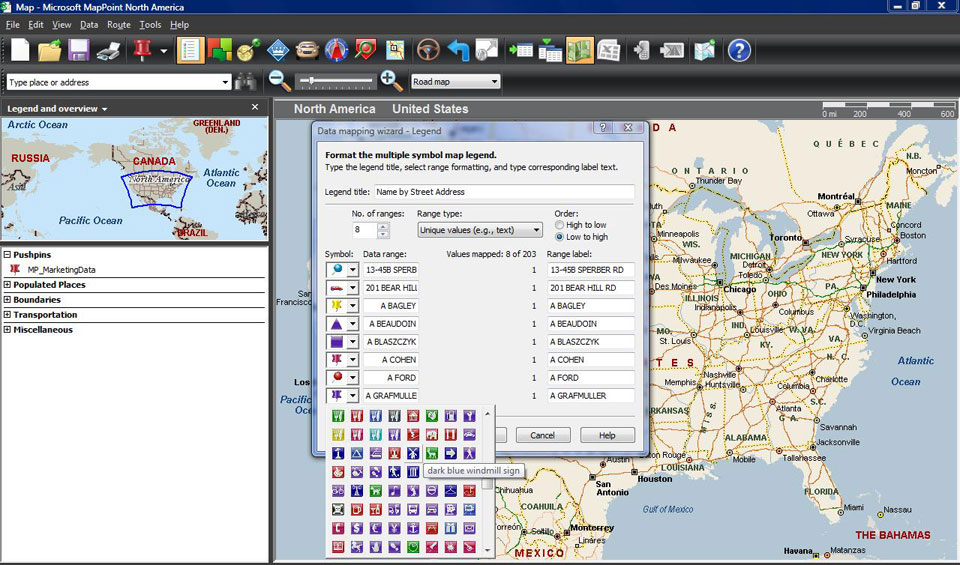960x565 pixels.
Task: Click the blue back arrow icon
Action: point(458,50)
